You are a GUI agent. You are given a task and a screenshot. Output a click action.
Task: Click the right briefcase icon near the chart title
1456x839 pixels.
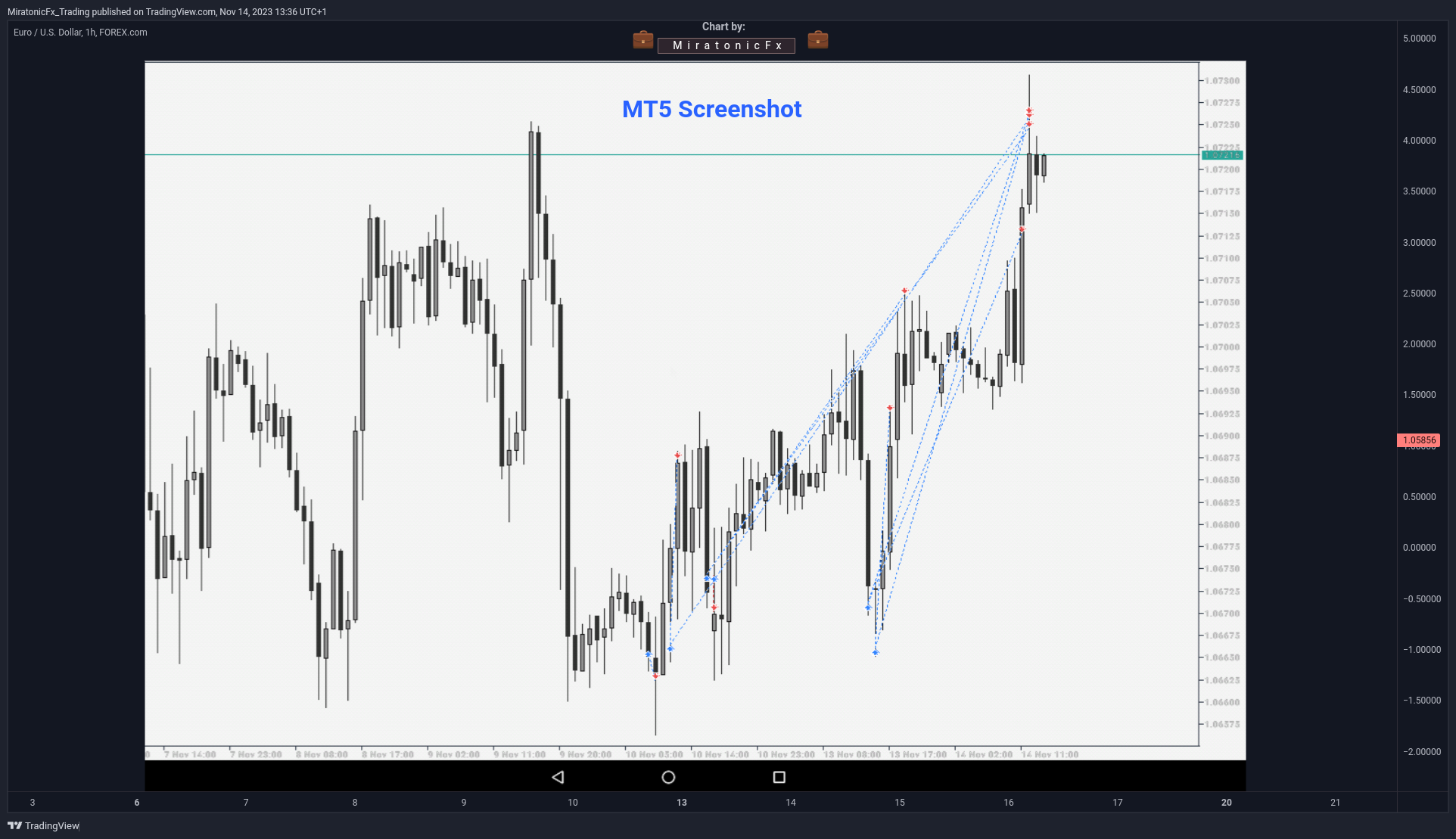coord(818,39)
